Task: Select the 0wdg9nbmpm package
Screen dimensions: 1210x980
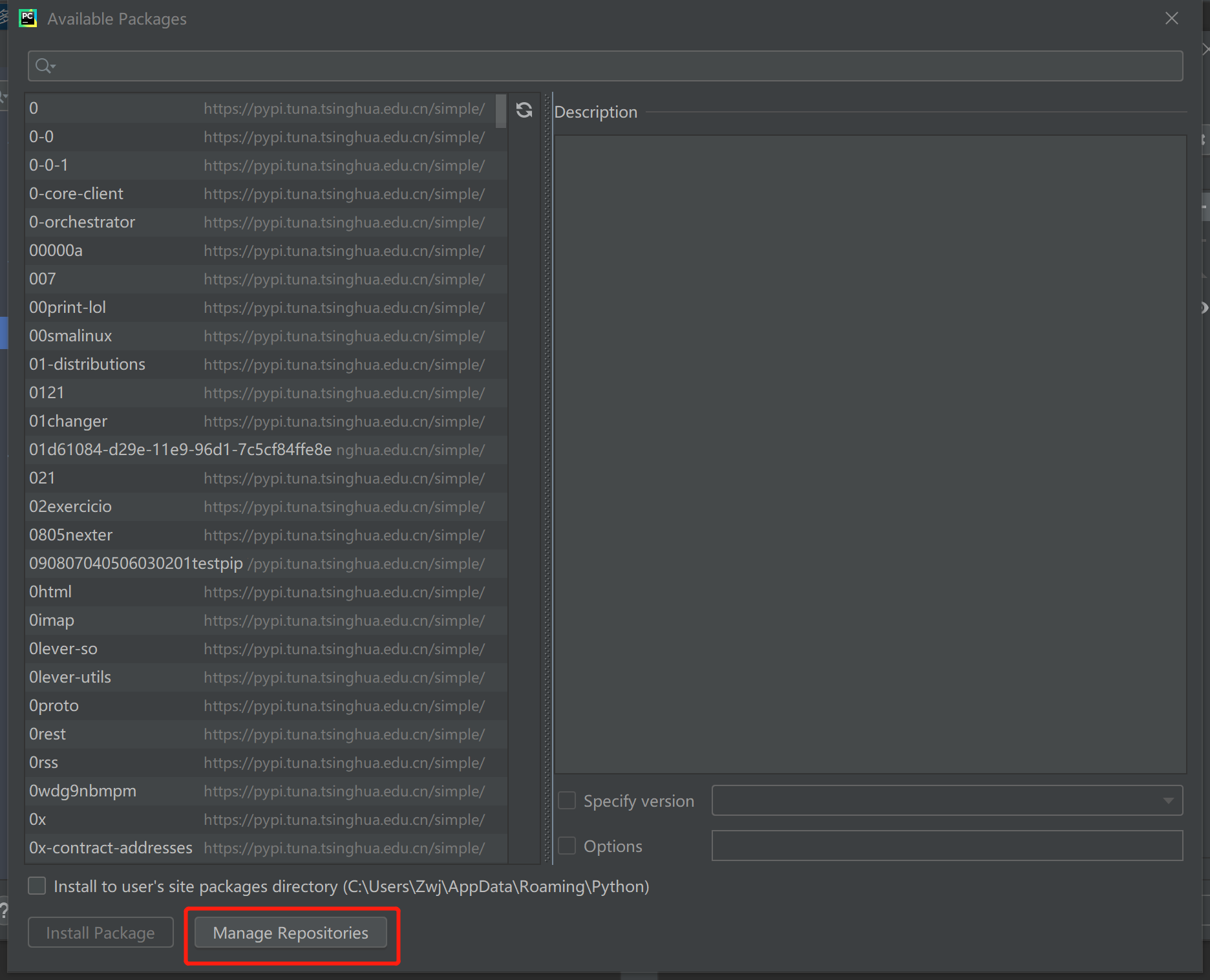Action: coord(266,791)
